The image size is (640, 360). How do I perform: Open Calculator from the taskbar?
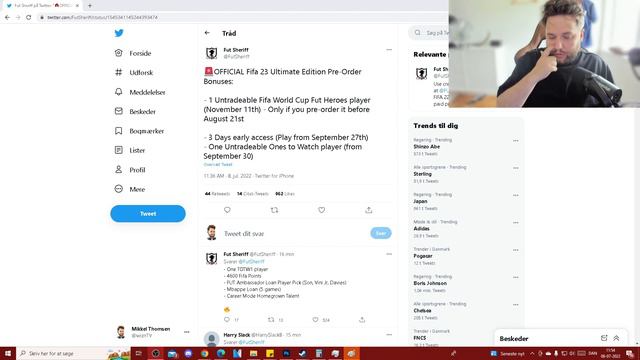pos(319,353)
